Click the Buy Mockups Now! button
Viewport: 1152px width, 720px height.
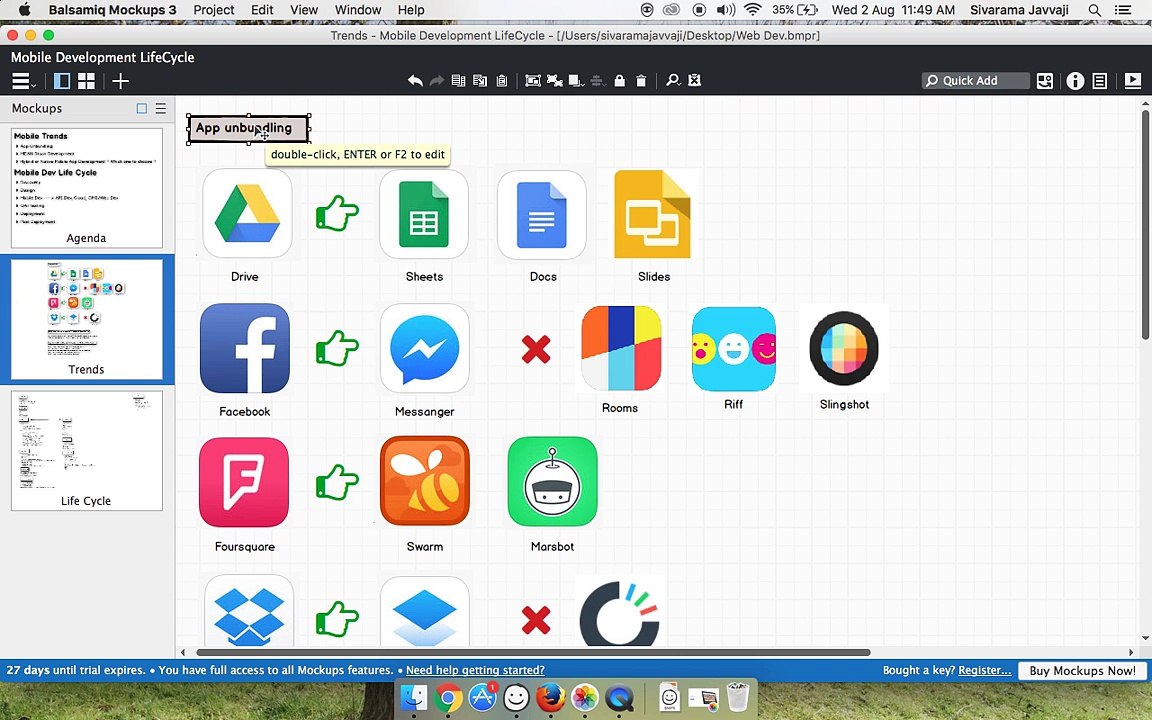point(1082,671)
